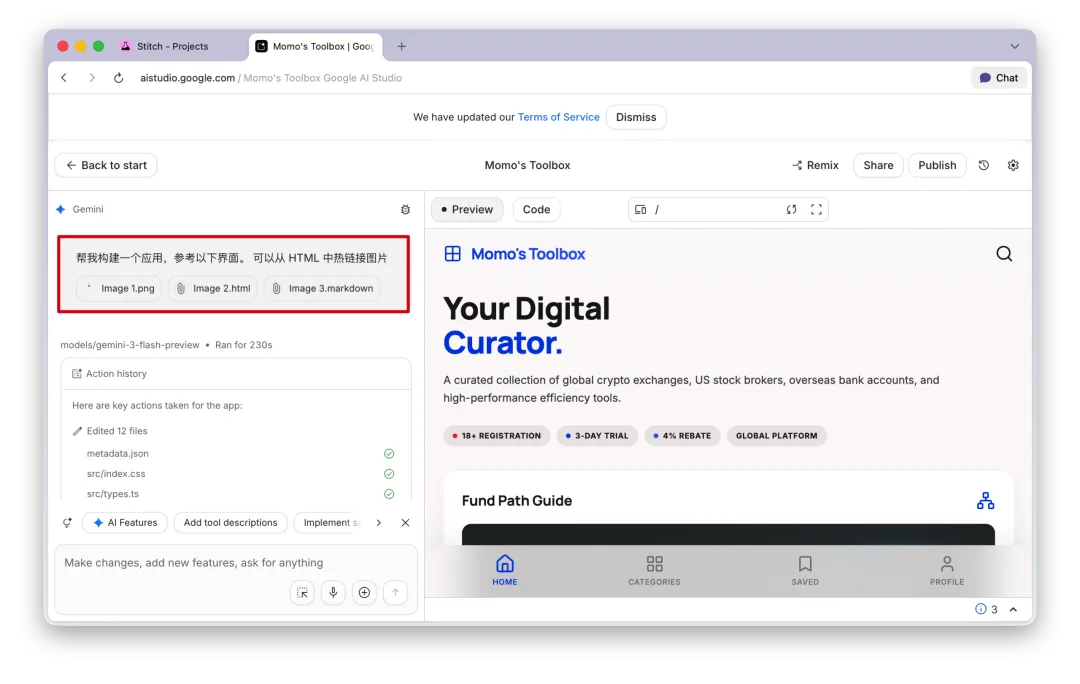1080x684 pixels.
Task: Dismiss the Terms of Service notice
Action: click(x=636, y=117)
